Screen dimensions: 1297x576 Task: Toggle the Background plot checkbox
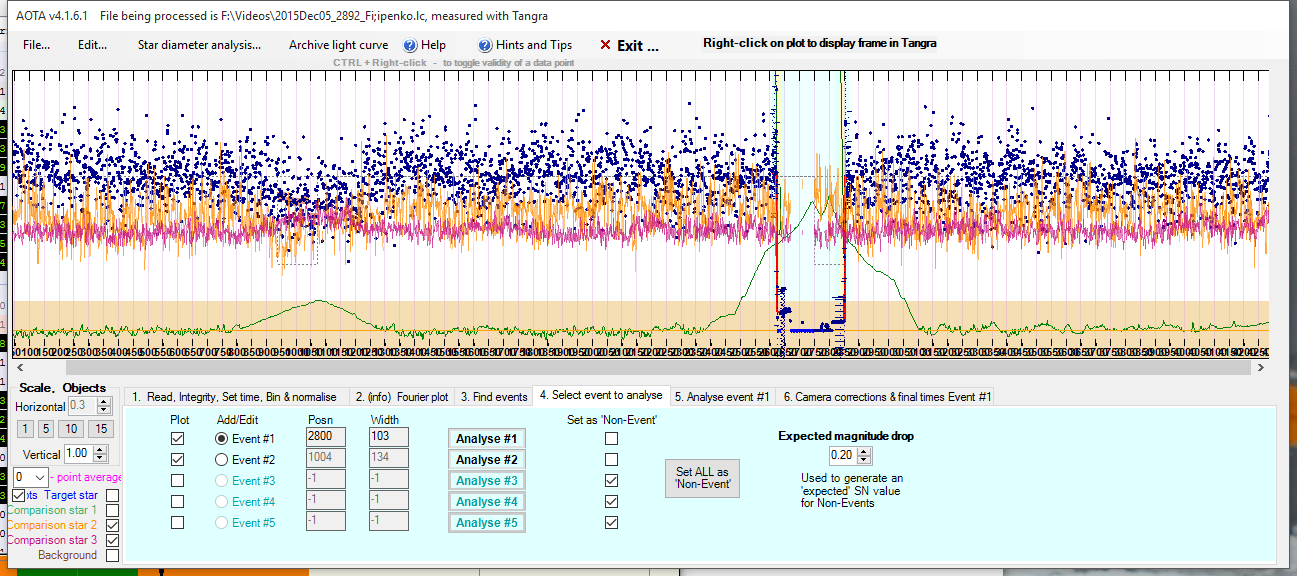[113, 555]
